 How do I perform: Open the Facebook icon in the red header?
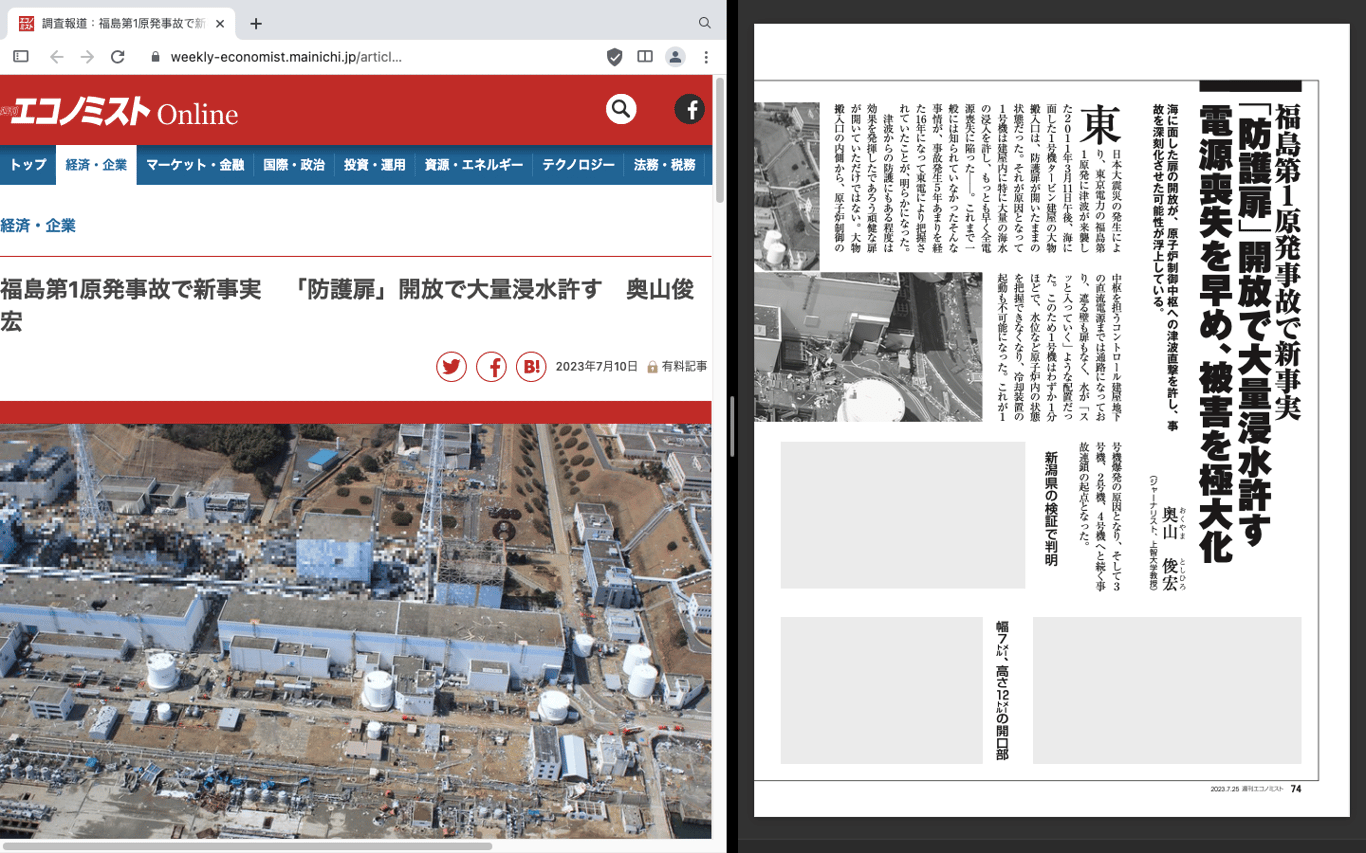coord(690,109)
